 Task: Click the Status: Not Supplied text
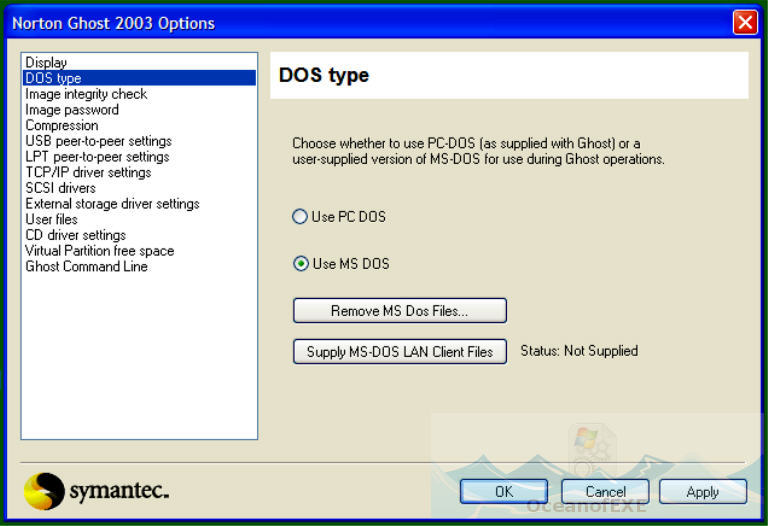579,351
